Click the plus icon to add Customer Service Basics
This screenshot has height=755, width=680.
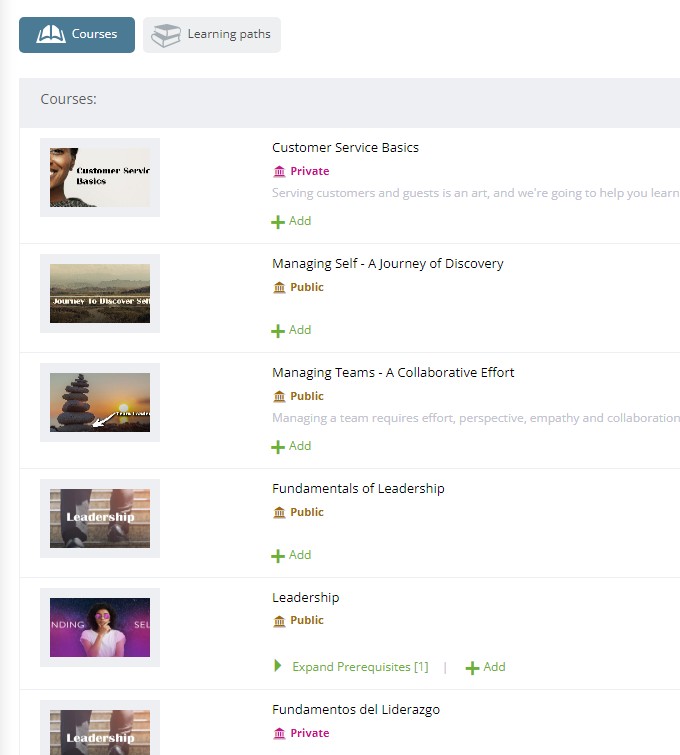coord(278,222)
